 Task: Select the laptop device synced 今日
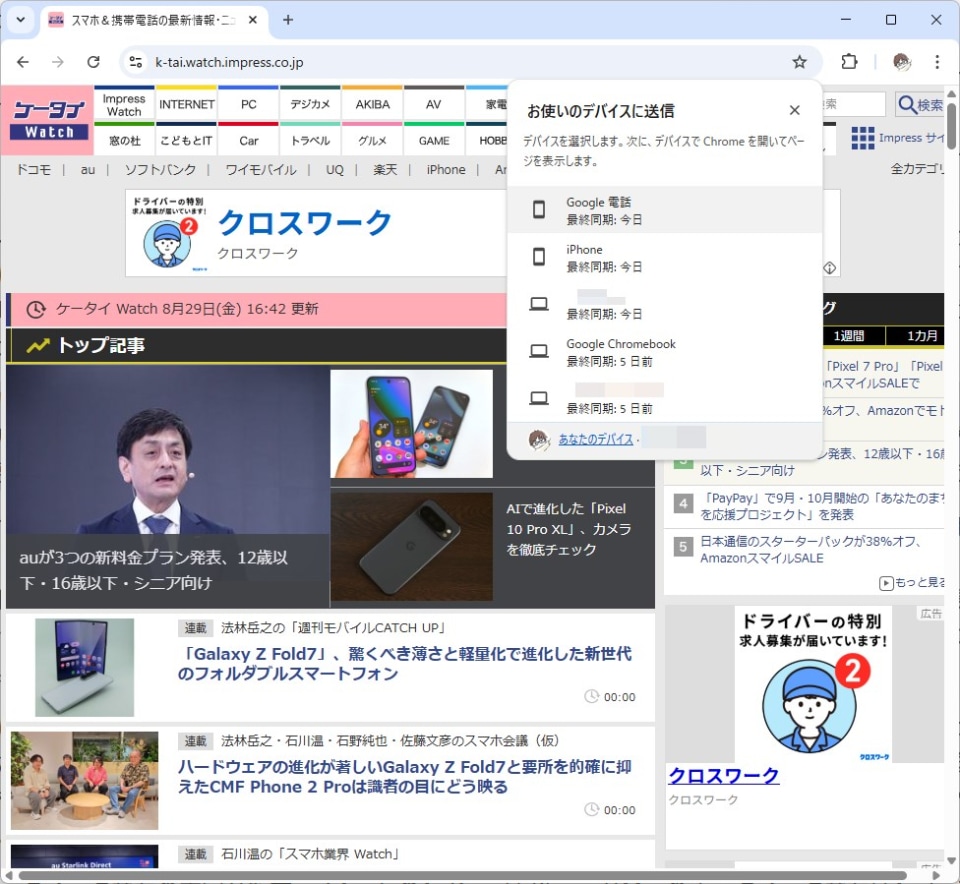click(665, 304)
